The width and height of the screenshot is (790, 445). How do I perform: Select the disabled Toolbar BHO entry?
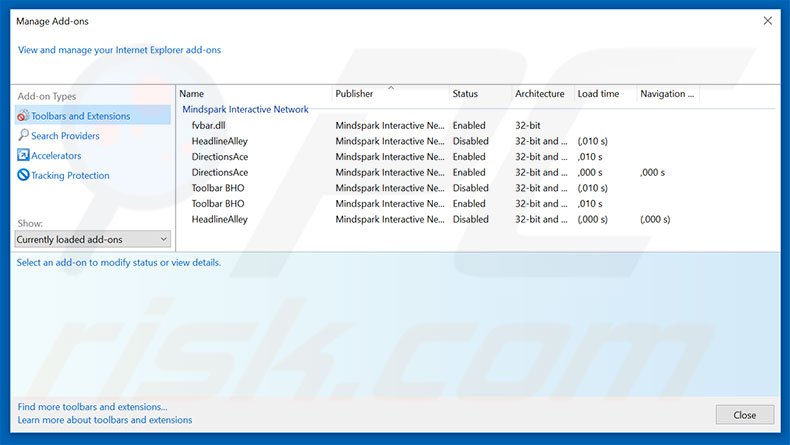pyautogui.click(x=218, y=188)
